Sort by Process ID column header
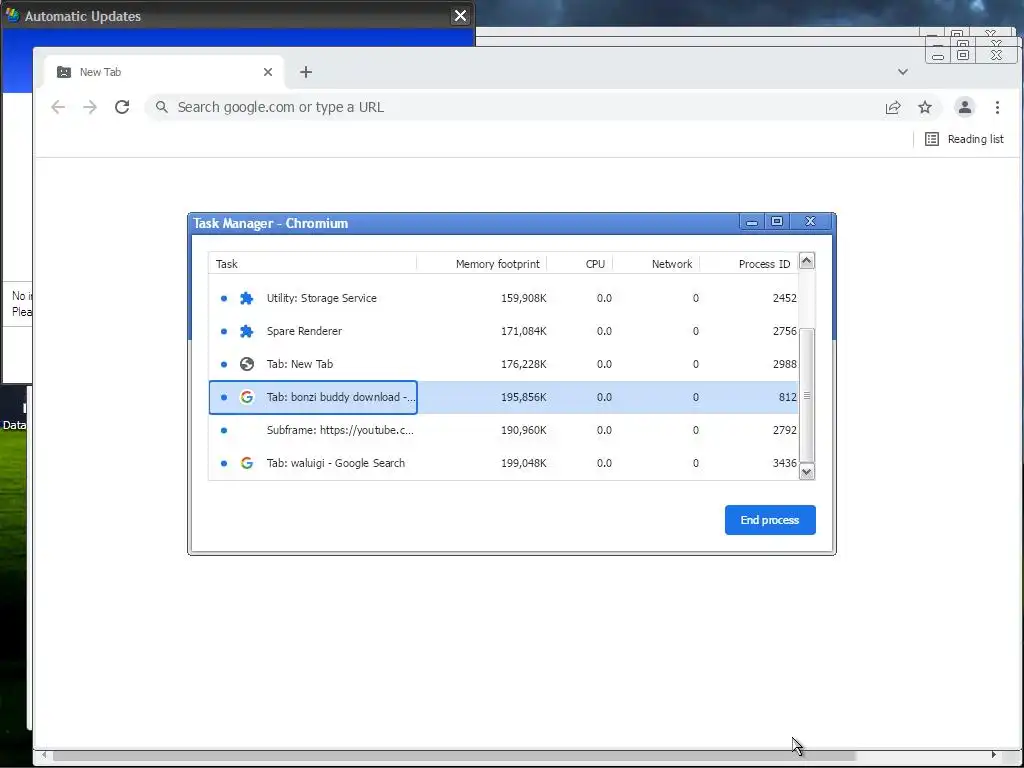Viewport: 1024px width, 768px height. [x=749, y=264]
